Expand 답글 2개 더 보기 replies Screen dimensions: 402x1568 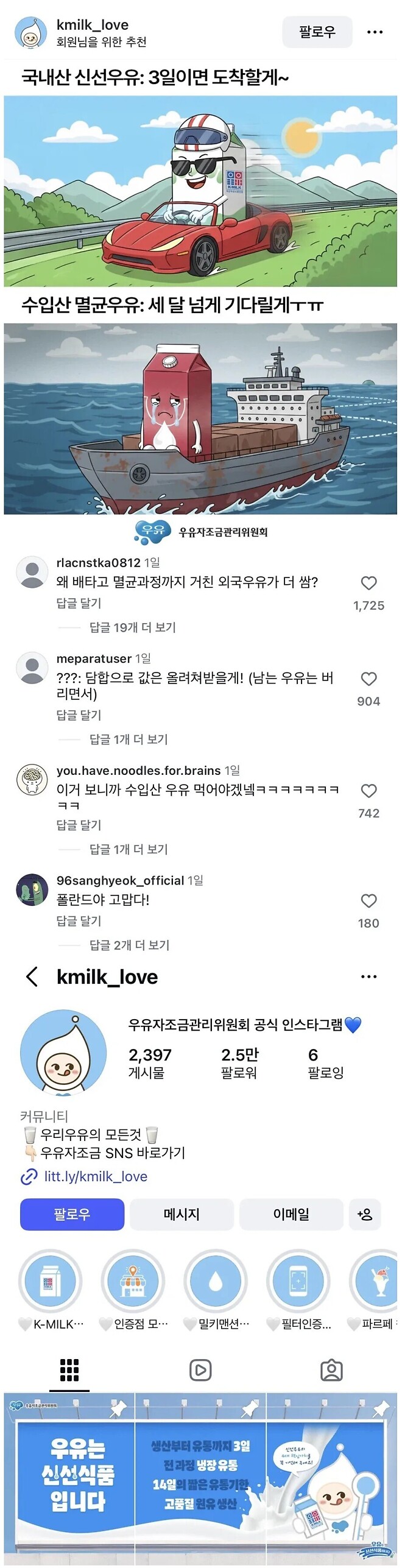129,945
